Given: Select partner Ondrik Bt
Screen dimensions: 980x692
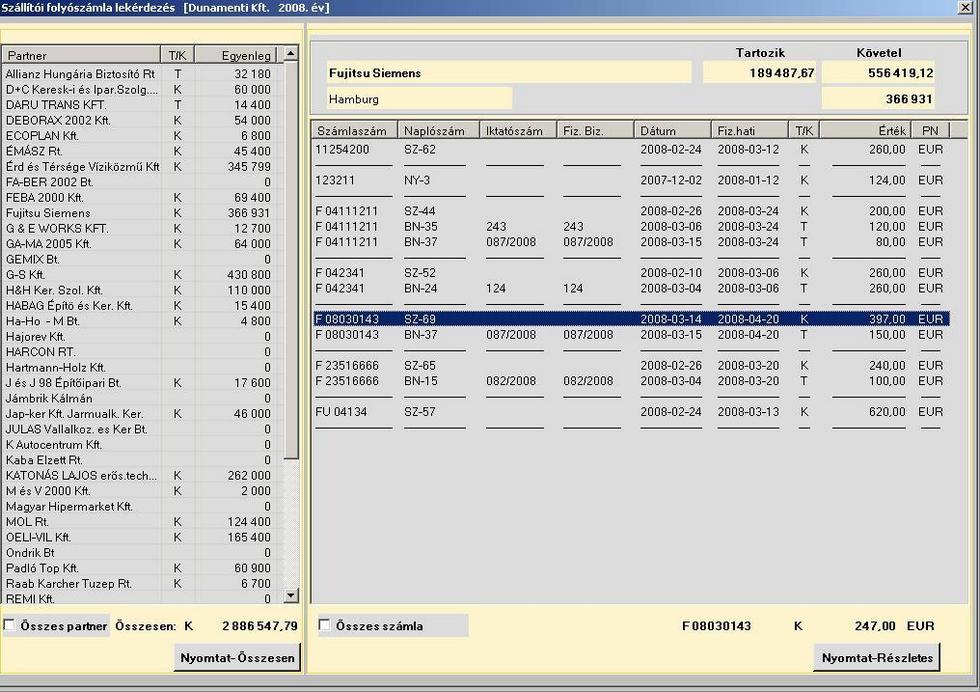Looking at the screenshot, I should [142, 553].
